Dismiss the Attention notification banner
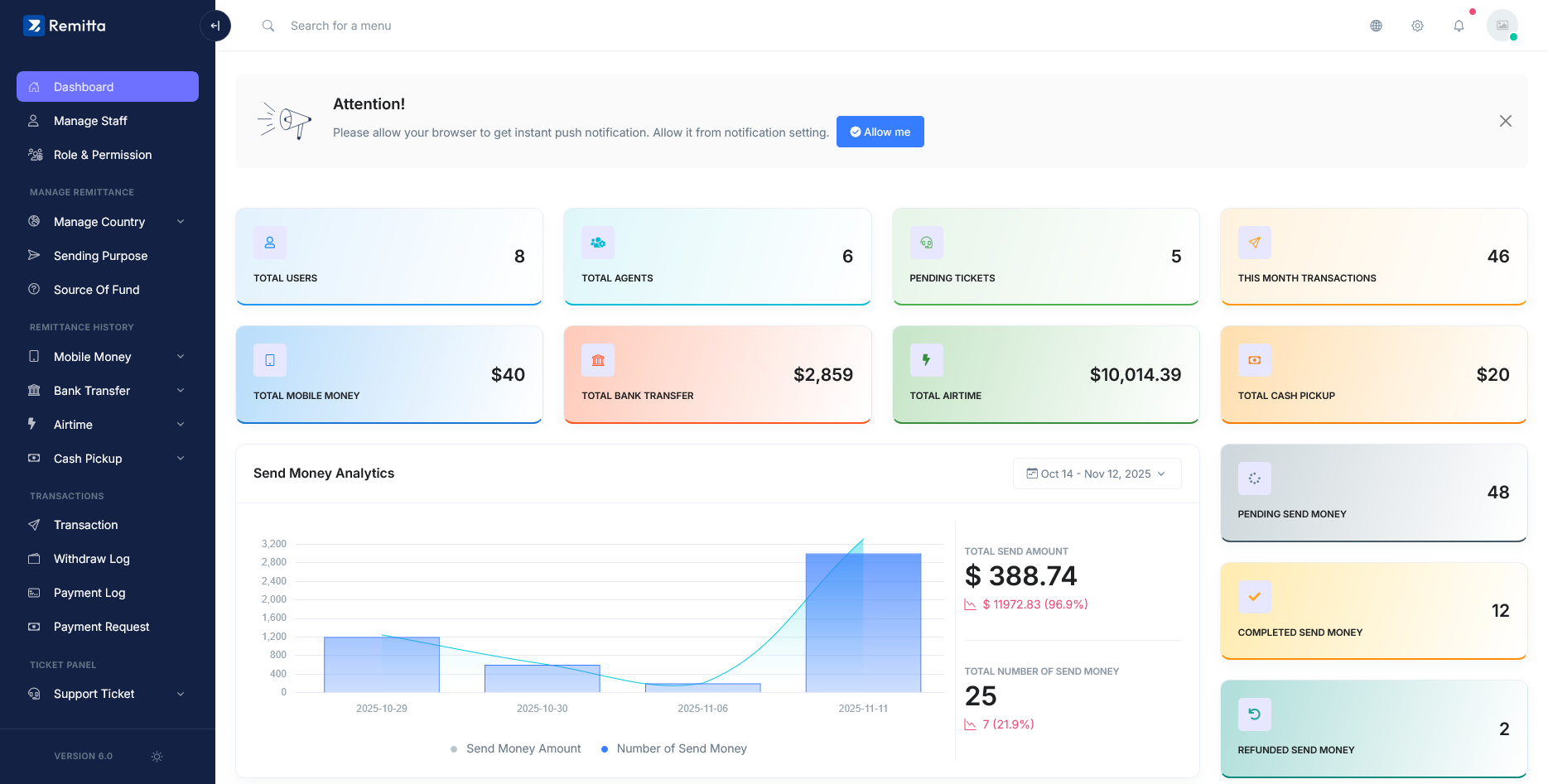 tap(1505, 121)
